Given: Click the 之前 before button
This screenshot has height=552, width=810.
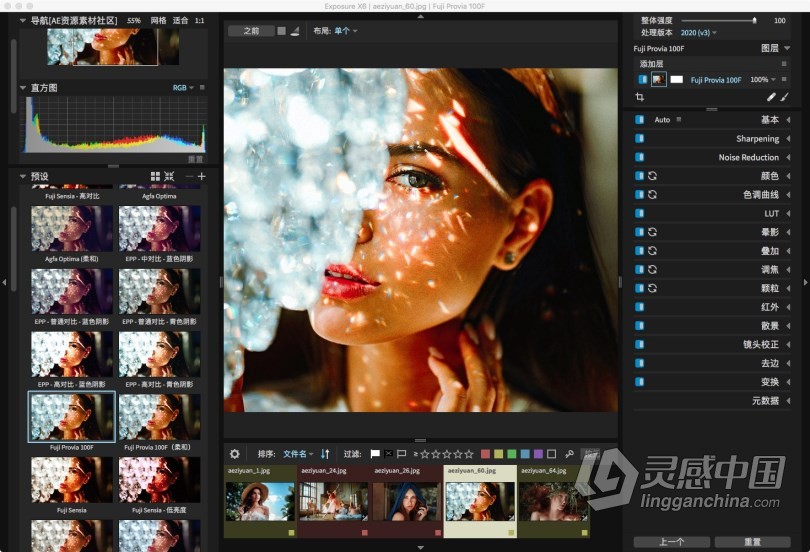Looking at the screenshot, I should click(x=251, y=31).
